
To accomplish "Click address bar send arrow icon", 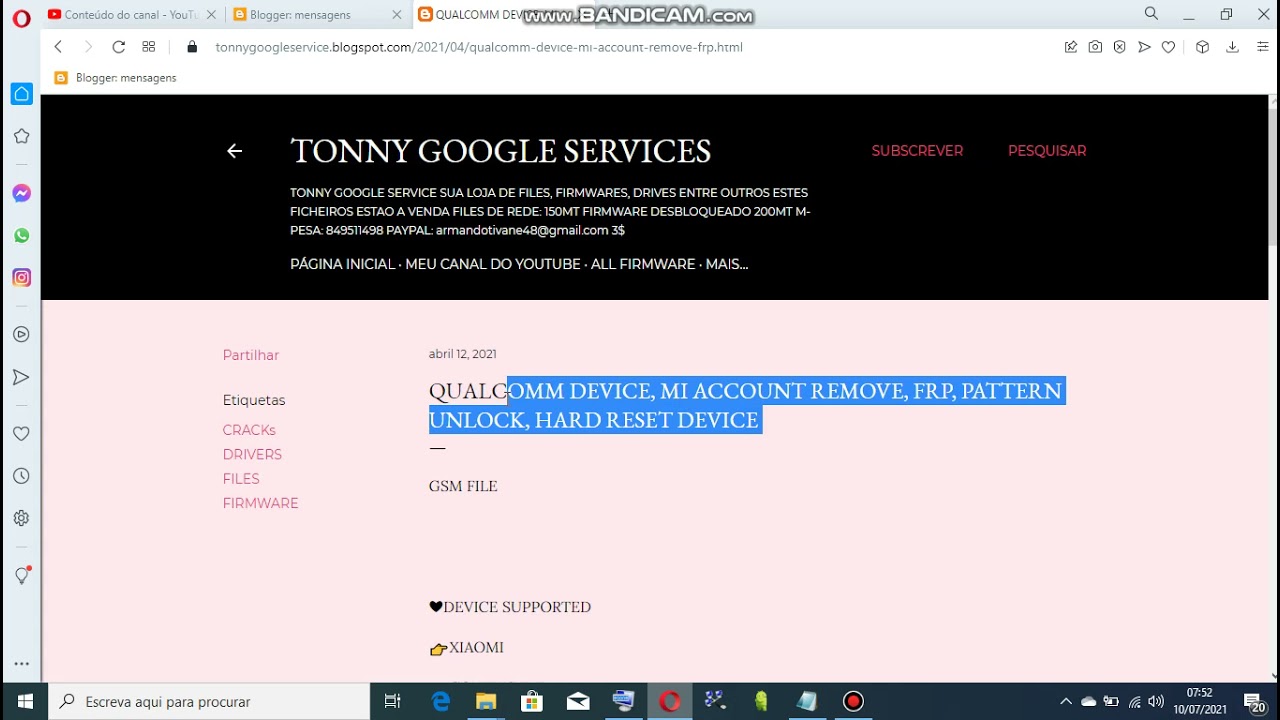I will tap(1144, 47).
